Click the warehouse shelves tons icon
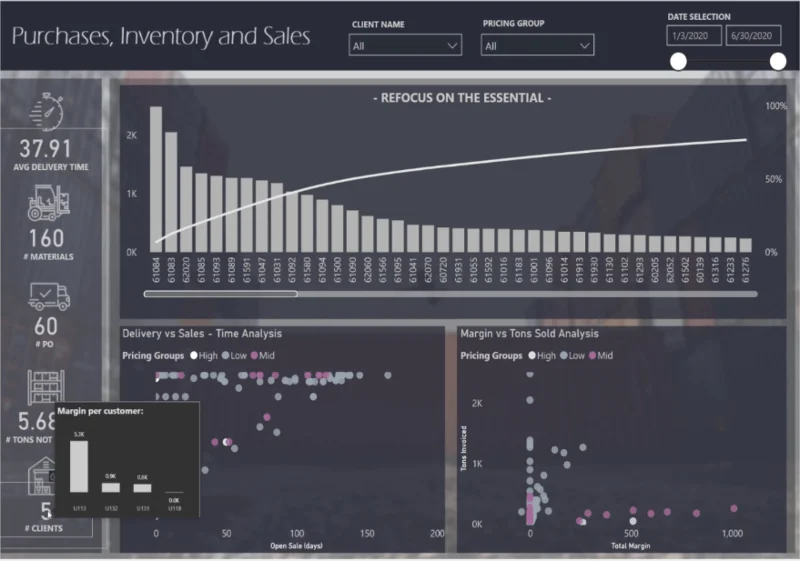This screenshot has height=561, width=800. (46, 387)
